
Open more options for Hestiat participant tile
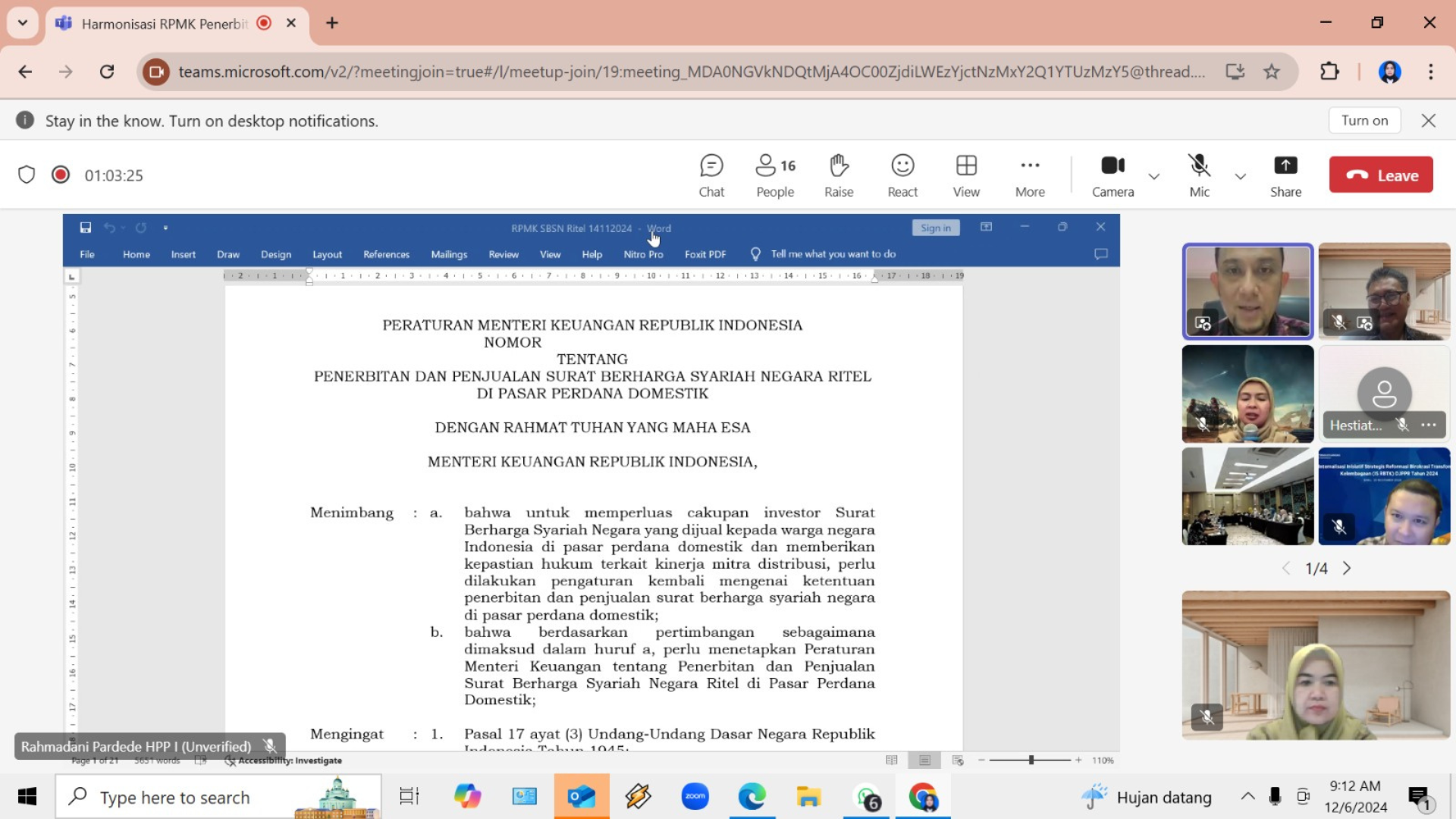pyautogui.click(x=1429, y=425)
